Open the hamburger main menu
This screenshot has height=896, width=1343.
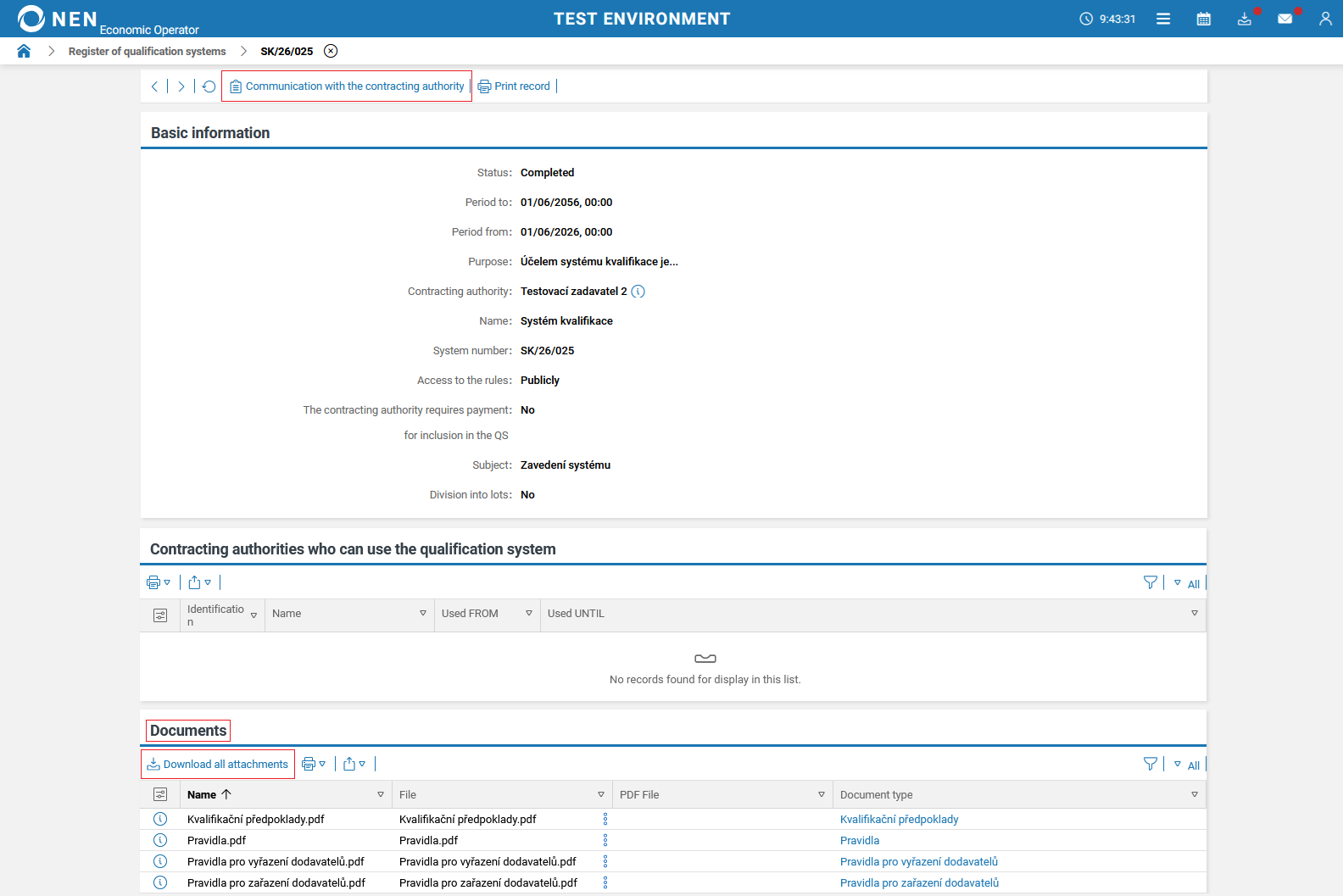click(1163, 19)
